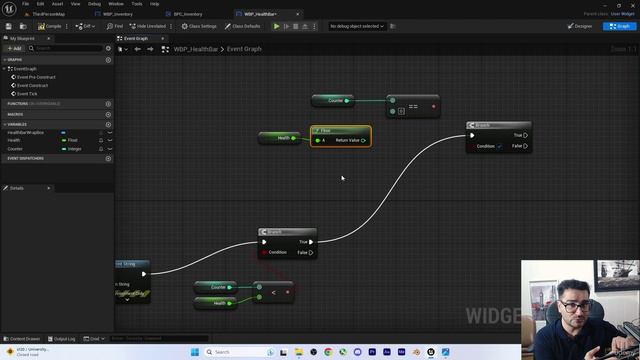This screenshot has height=360, width=640.
Task: Click the Eject icon in the toolbar
Action: (305, 26)
